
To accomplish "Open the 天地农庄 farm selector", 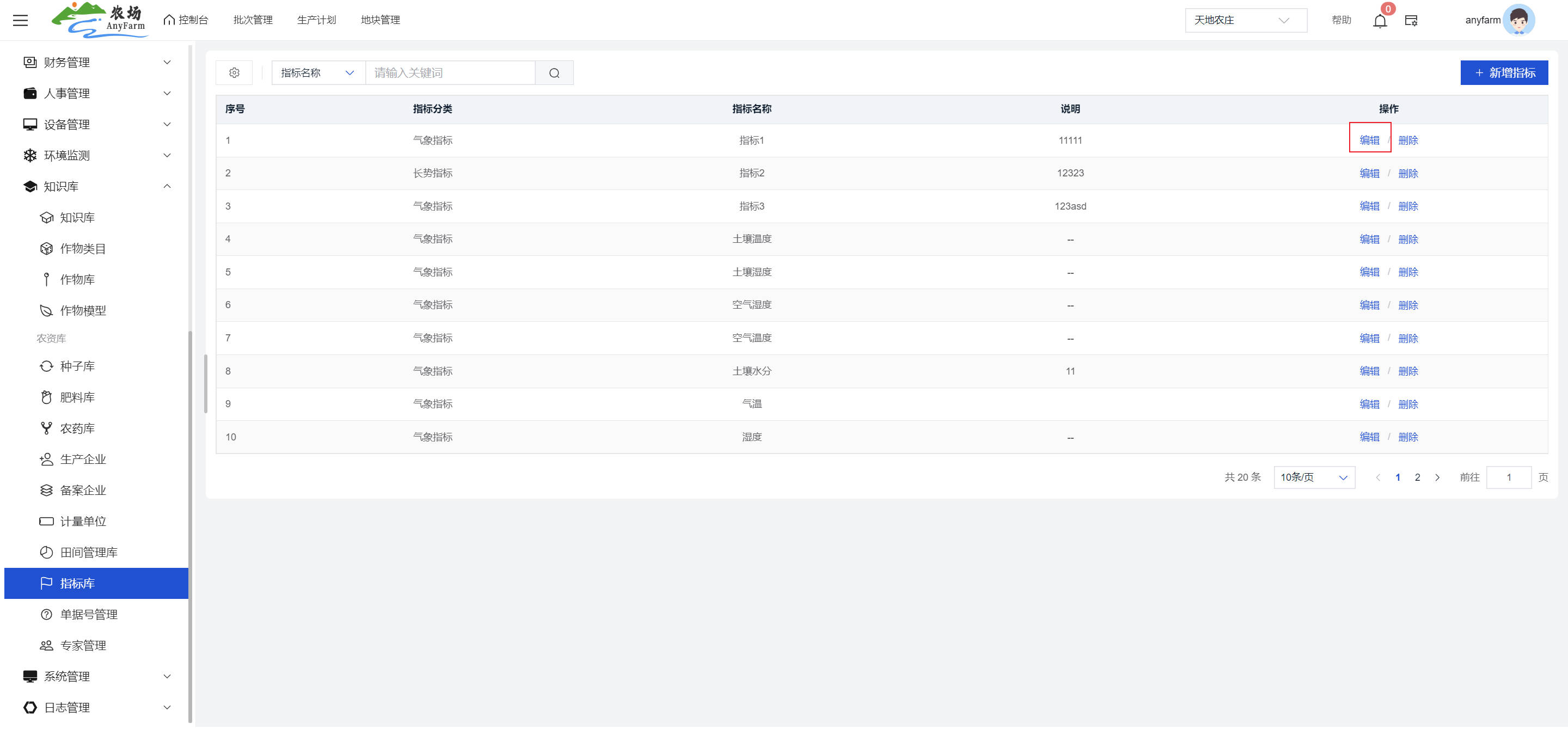I will 1245,21.
